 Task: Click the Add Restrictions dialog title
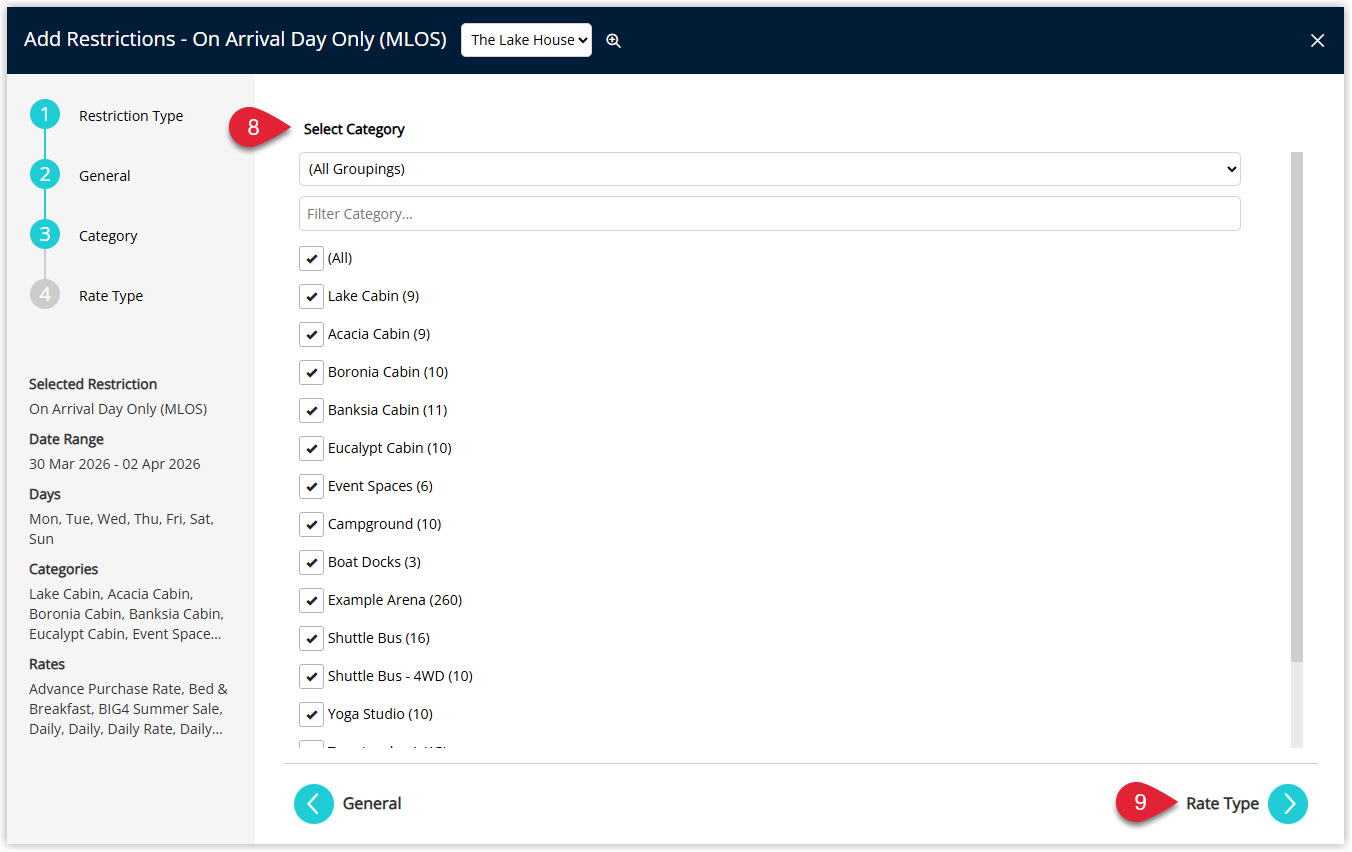click(235, 40)
